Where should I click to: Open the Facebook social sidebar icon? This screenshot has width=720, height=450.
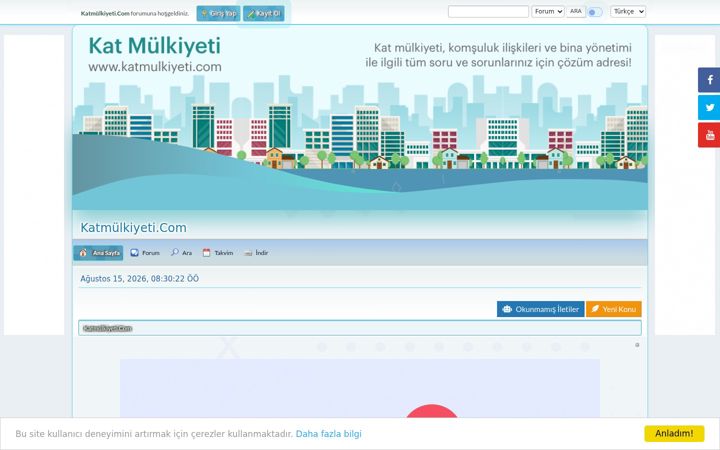coord(709,80)
